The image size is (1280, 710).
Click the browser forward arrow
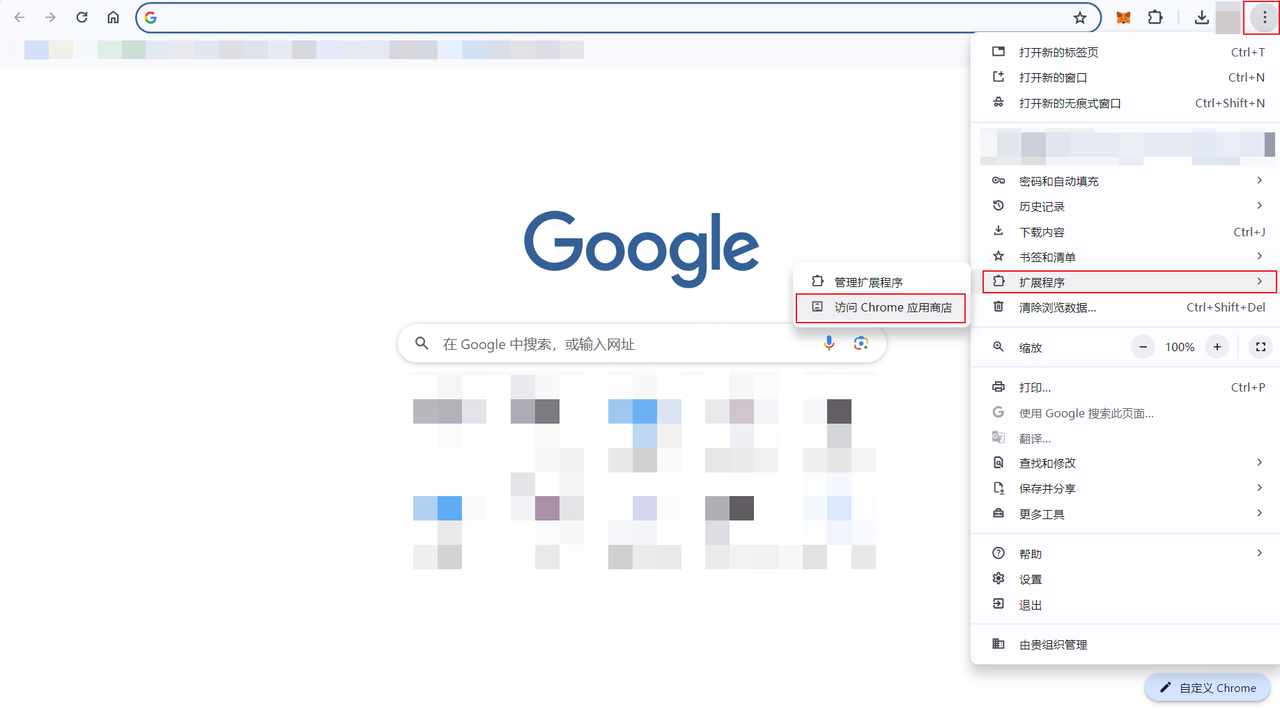pos(50,17)
